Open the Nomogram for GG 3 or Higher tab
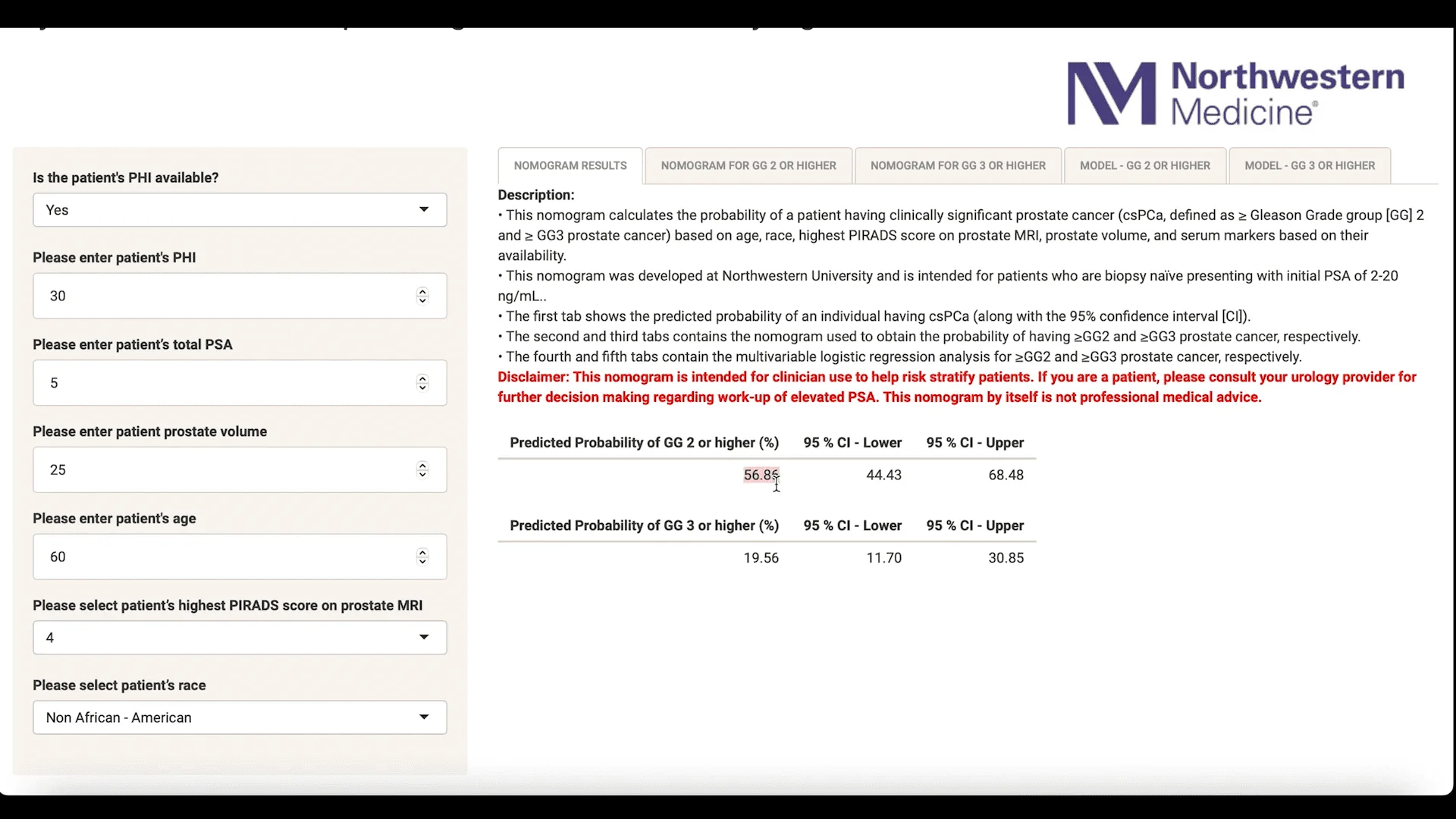The height and width of the screenshot is (819, 1456). pos(958,165)
